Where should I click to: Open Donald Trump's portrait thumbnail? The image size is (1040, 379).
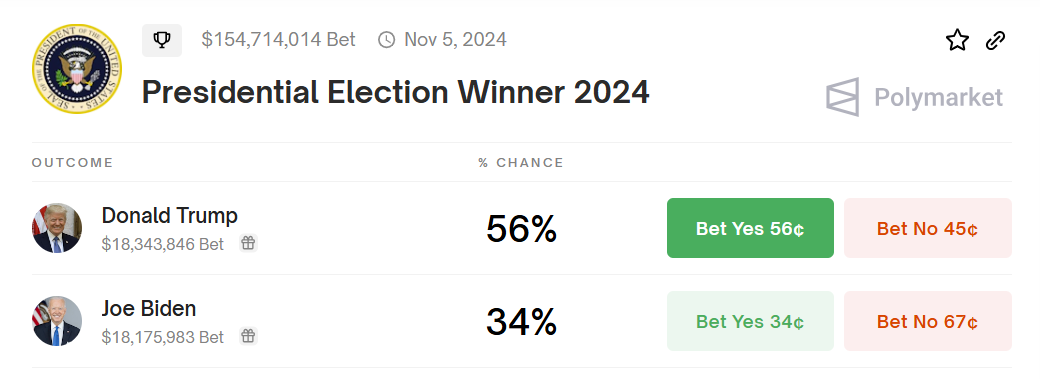tap(57, 228)
